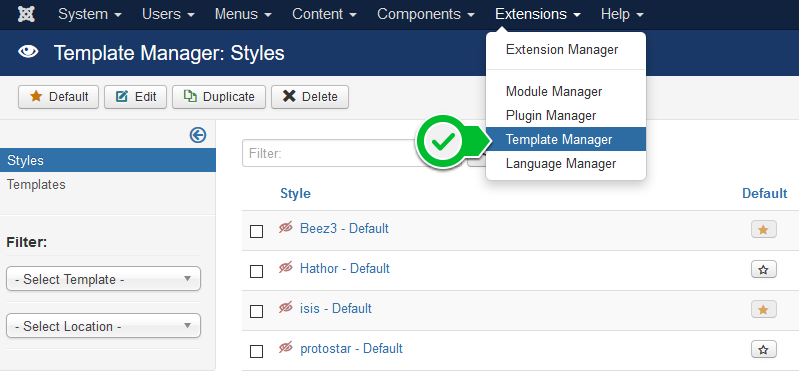Click the Joomla logo icon
This screenshot has width=799, height=379.
pyautogui.click(x=26, y=14)
